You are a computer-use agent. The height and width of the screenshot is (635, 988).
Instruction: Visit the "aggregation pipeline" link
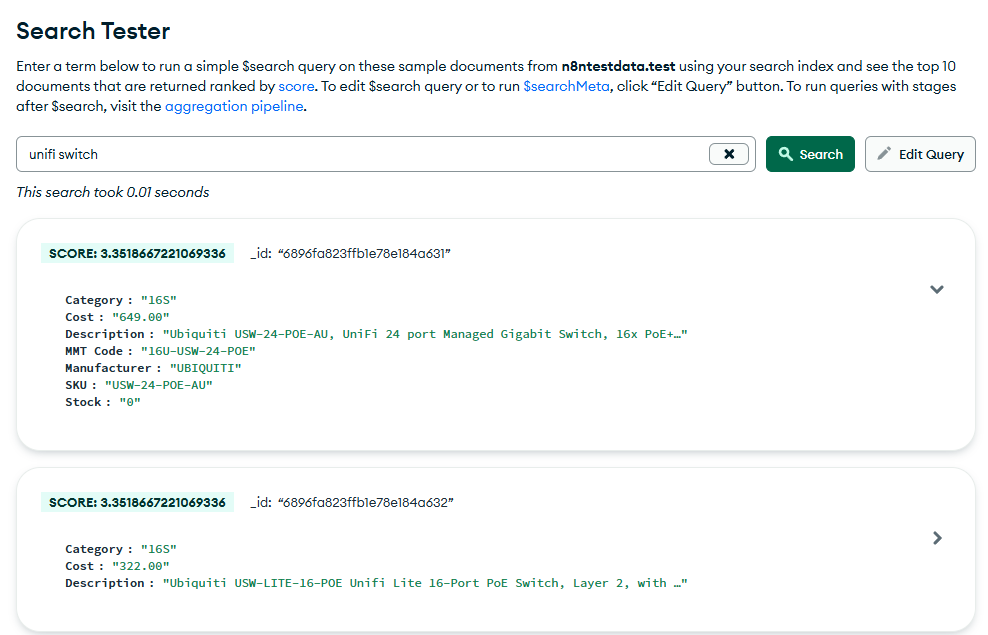click(x=234, y=106)
